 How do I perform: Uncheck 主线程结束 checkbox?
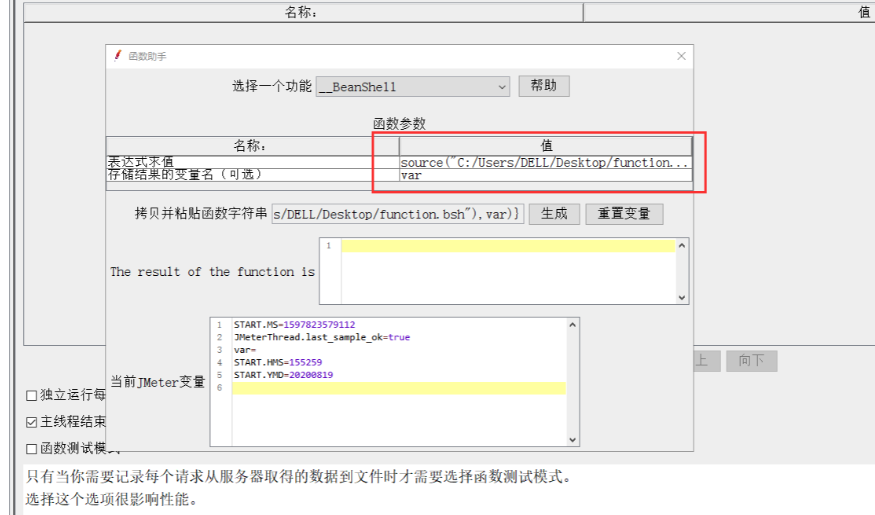coord(32,422)
